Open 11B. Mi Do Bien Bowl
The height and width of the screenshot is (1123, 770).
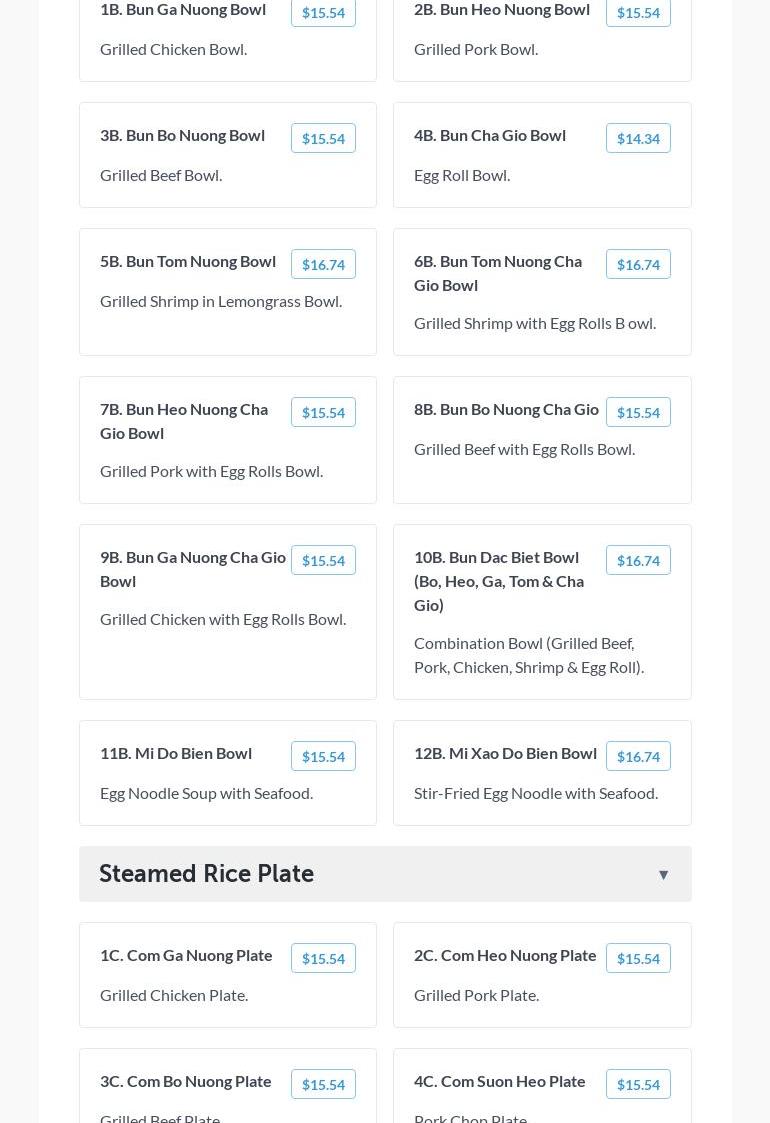[176, 753]
